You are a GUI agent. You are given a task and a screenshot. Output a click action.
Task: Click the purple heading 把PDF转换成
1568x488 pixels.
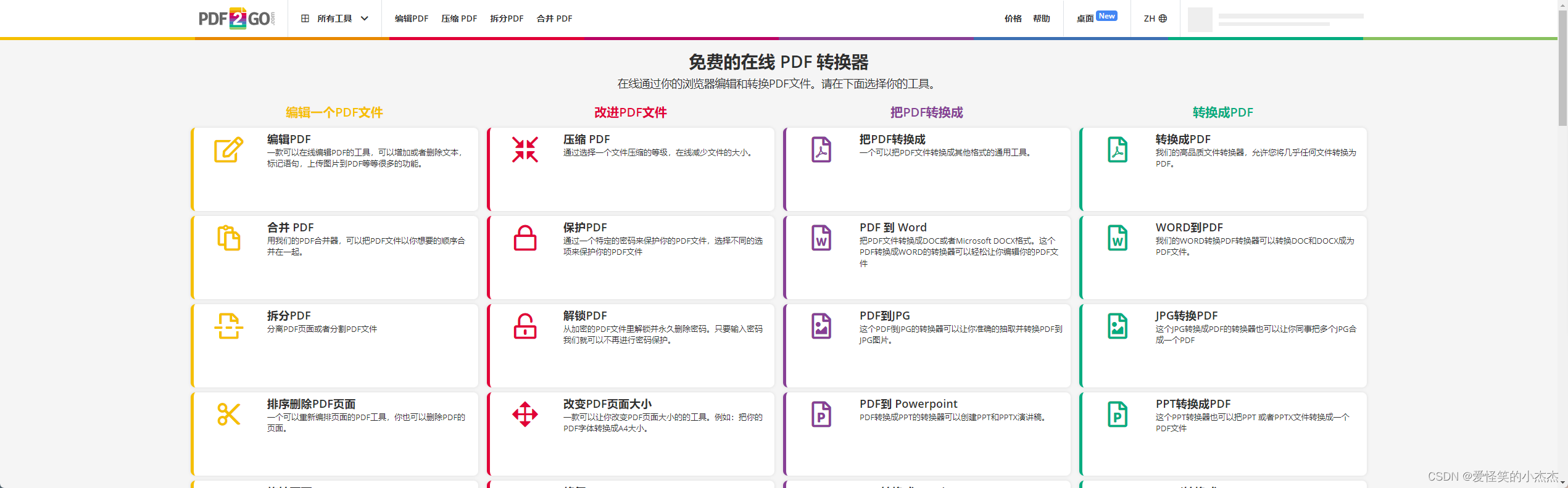point(926,112)
